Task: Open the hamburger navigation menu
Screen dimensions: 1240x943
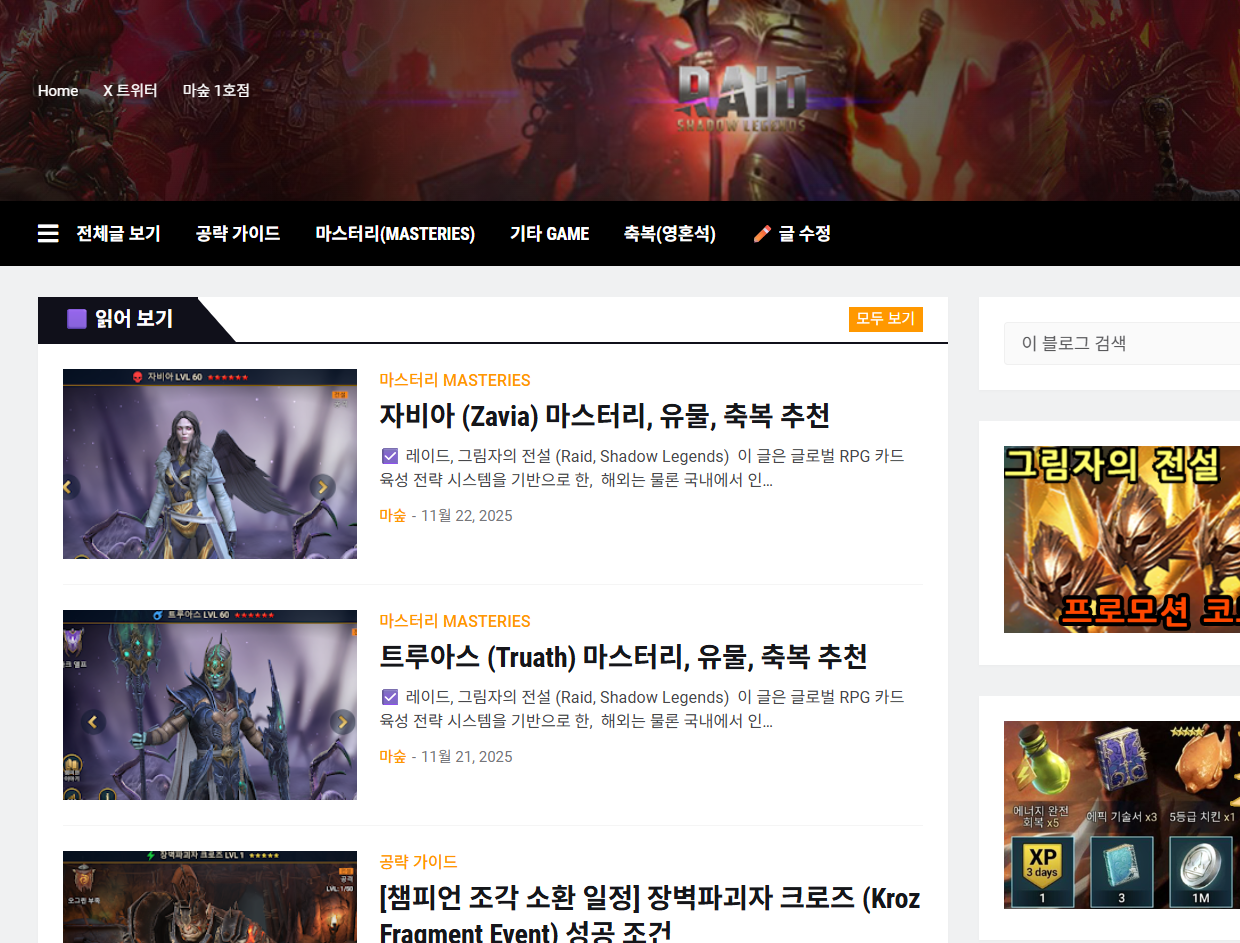Action: [47, 233]
